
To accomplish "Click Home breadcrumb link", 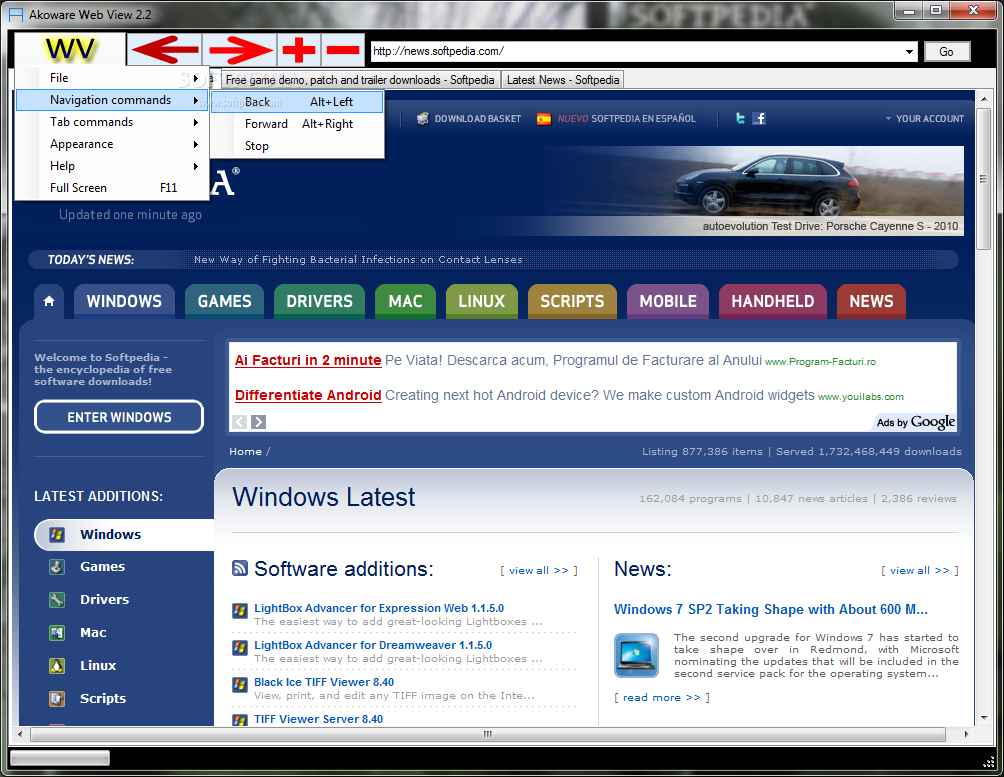I will coord(245,452).
